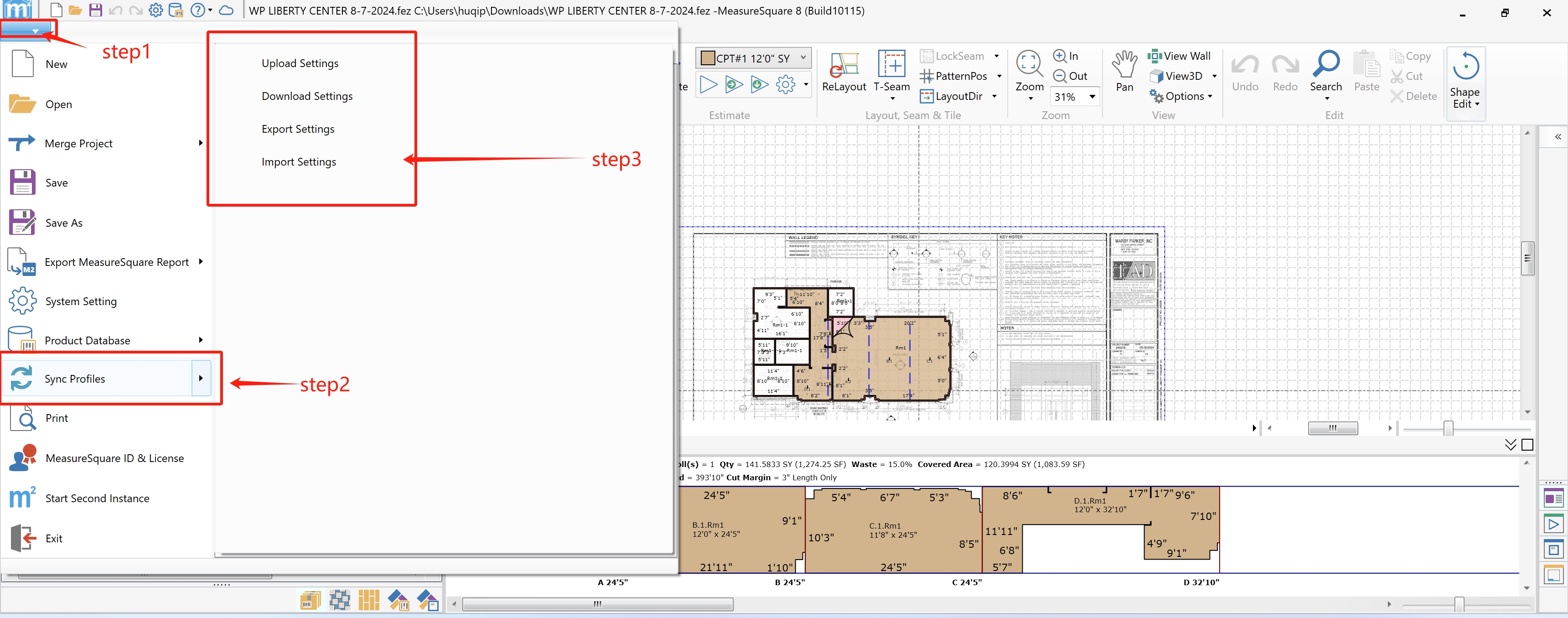Select the T-Seam tool
Viewport: 1568px width, 618px height.
click(891, 65)
